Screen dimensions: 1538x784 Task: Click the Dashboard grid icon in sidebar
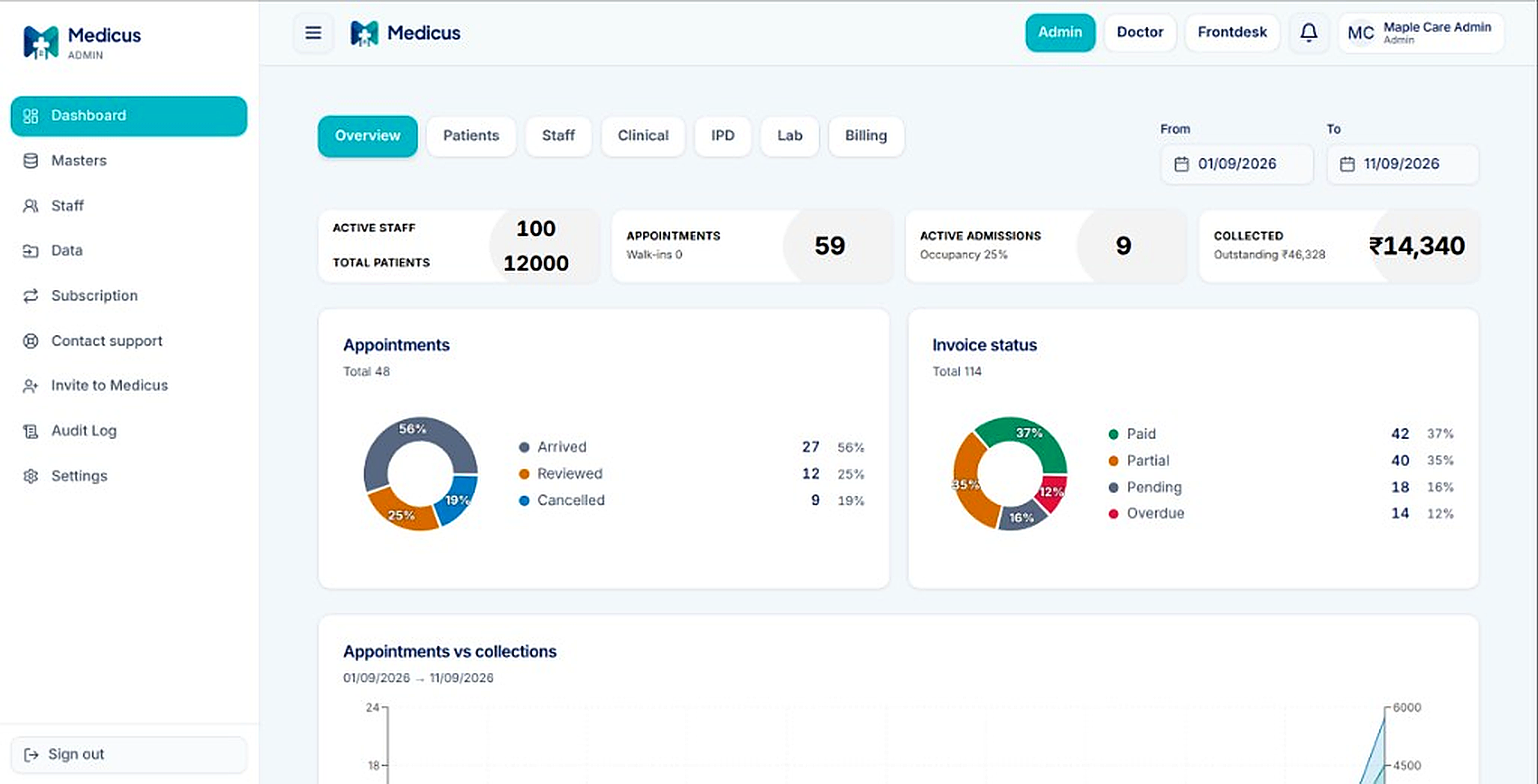click(x=31, y=116)
